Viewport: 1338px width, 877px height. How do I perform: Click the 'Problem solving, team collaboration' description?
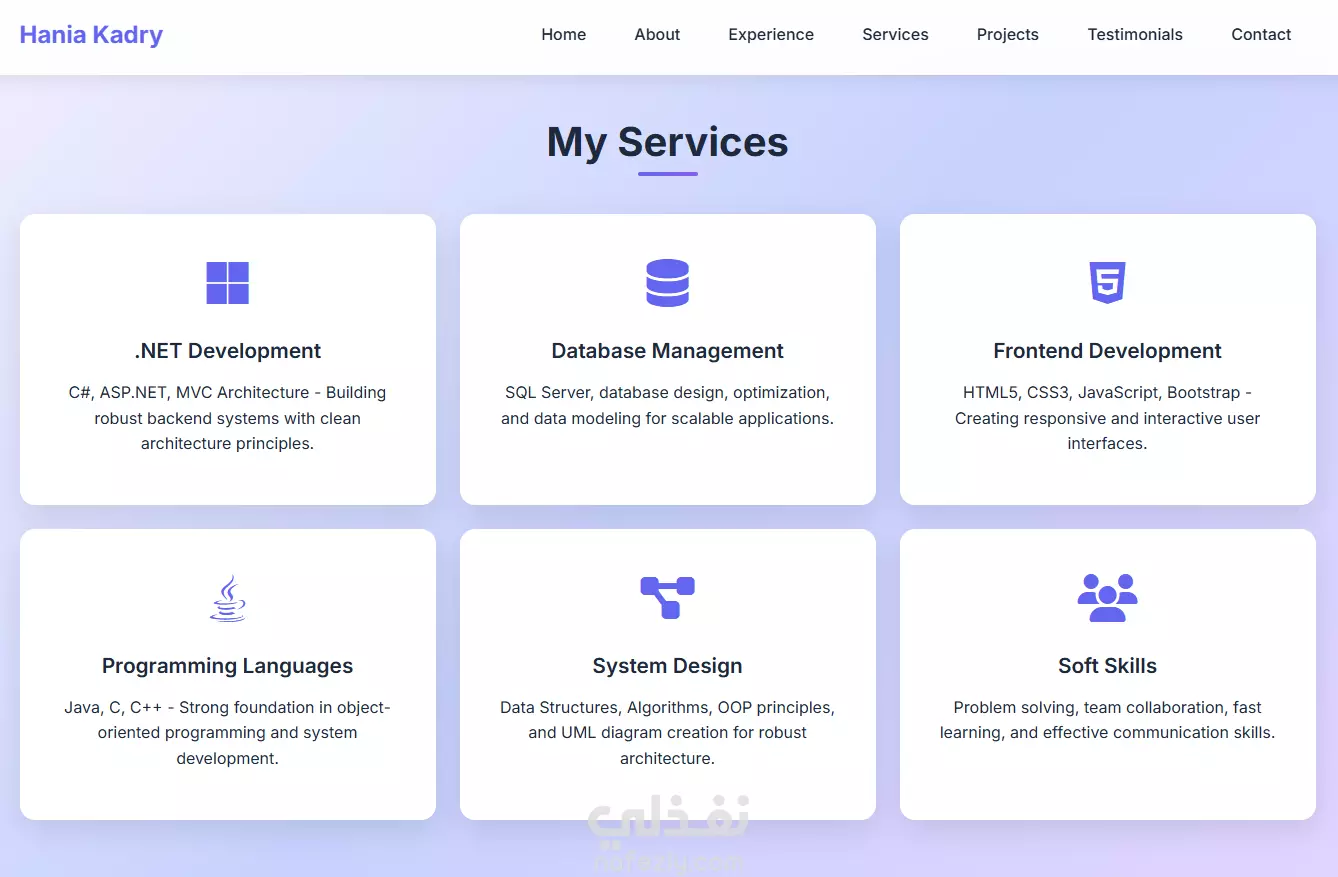1107,720
